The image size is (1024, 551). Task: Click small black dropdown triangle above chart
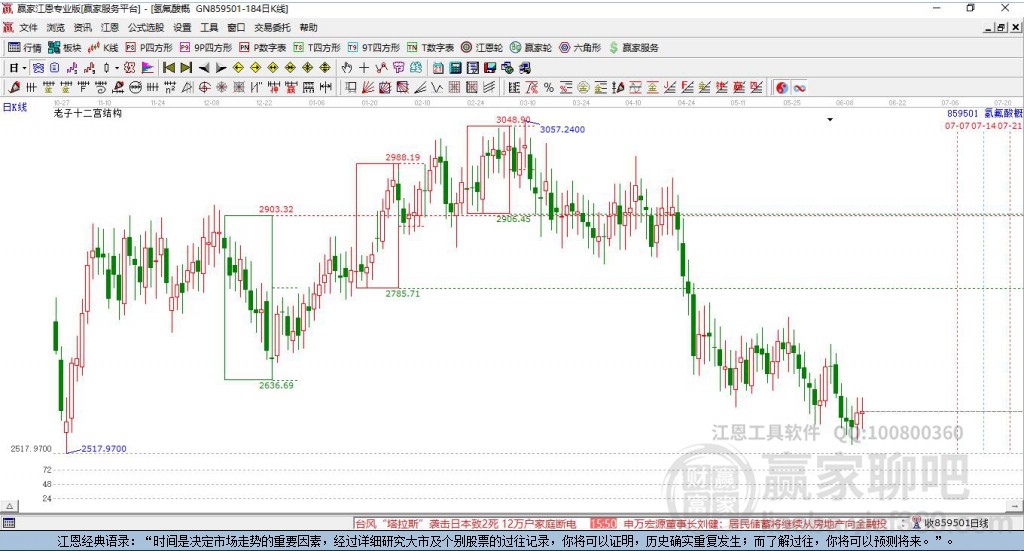pyautogui.click(x=830, y=119)
